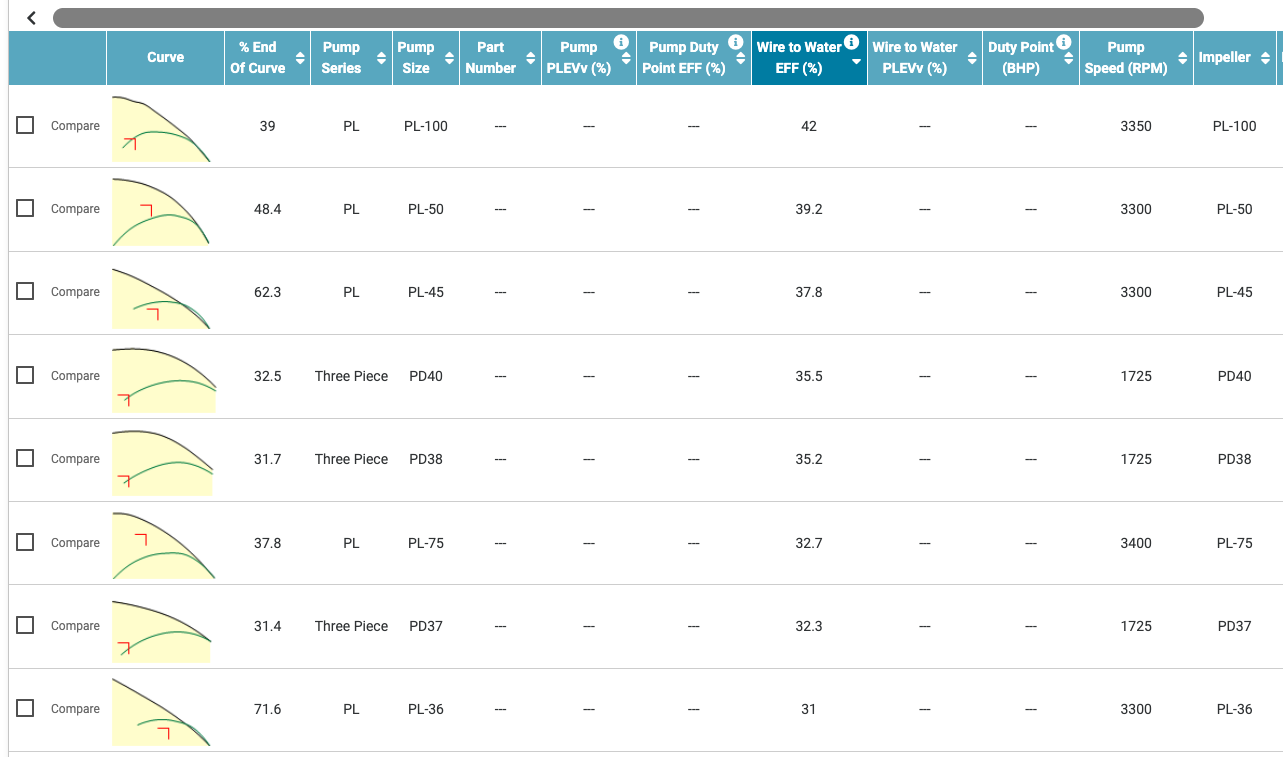Check the Compare checkbox for PL-50 row
The width and height of the screenshot is (1283, 757).
(25, 208)
